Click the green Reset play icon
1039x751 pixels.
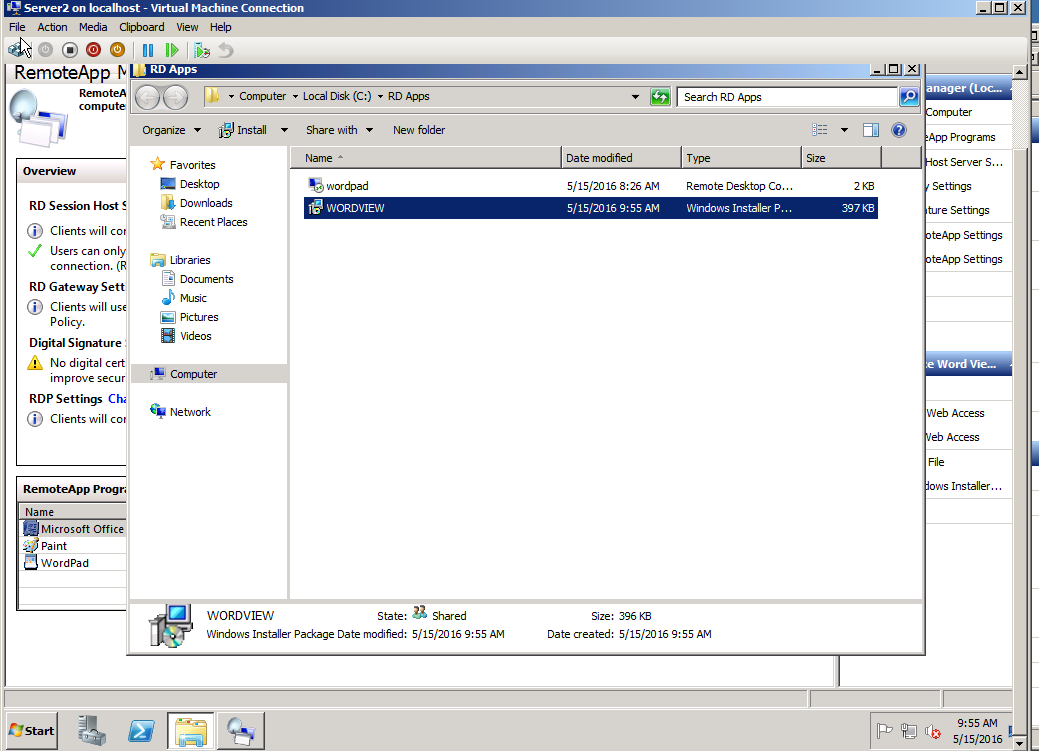(172, 50)
